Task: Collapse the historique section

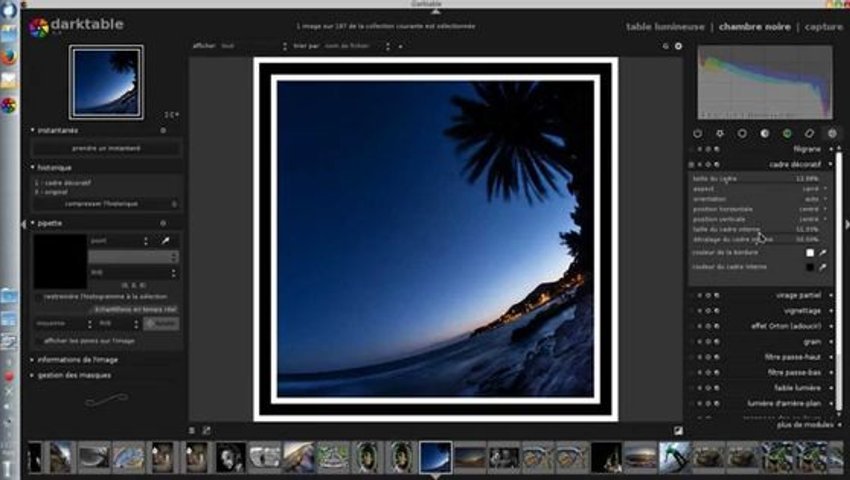Action: click(x=54, y=168)
